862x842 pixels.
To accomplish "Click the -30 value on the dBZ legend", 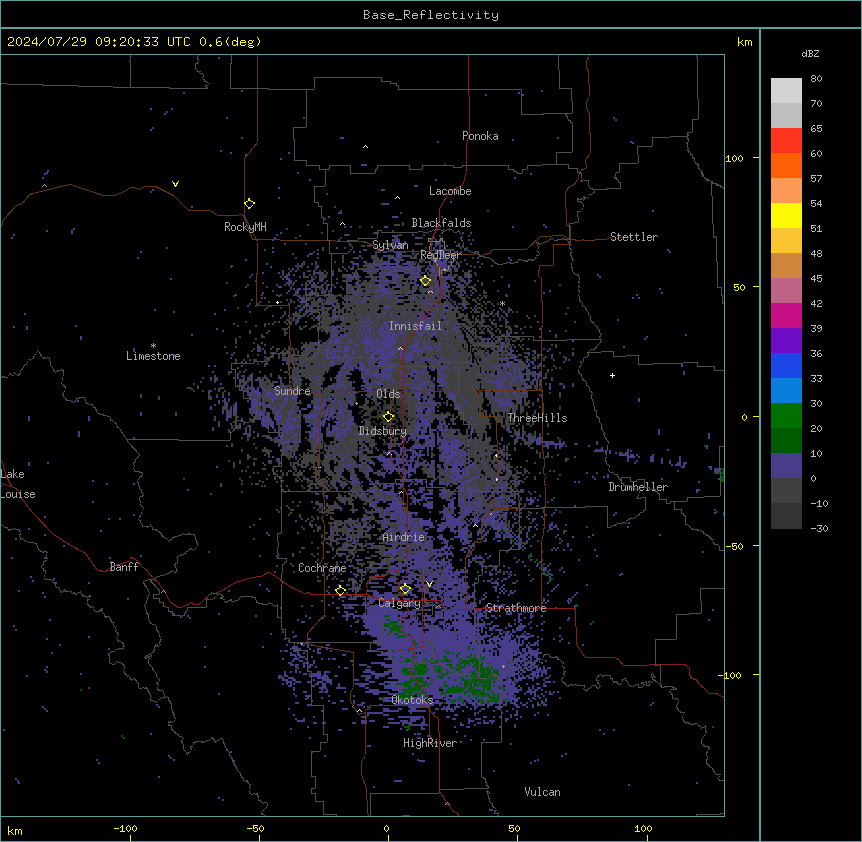I will tap(819, 529).
